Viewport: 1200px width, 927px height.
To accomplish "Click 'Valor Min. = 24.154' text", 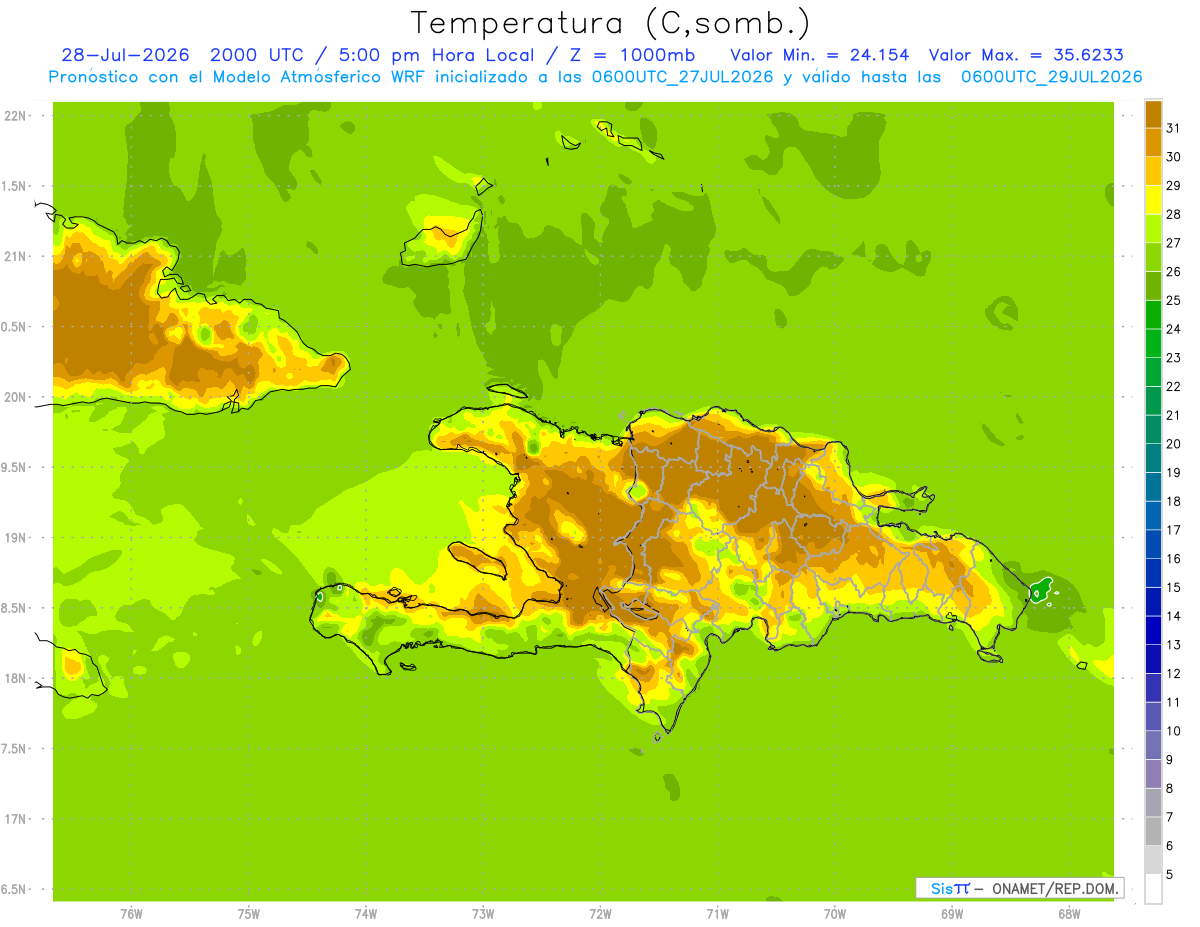I will tap(820, 55).
